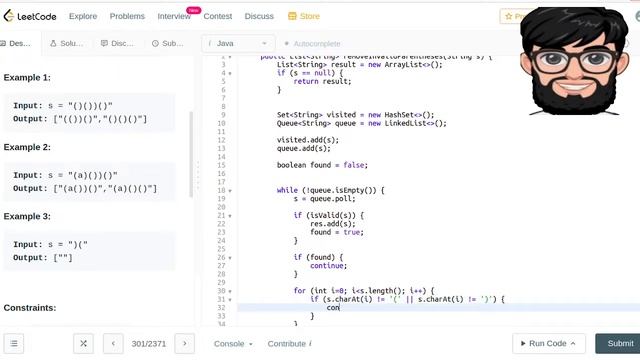Click the 301/2371 problem counter
Screen dimensions: 640x360
pyautogui.click(x=149, y=344)
